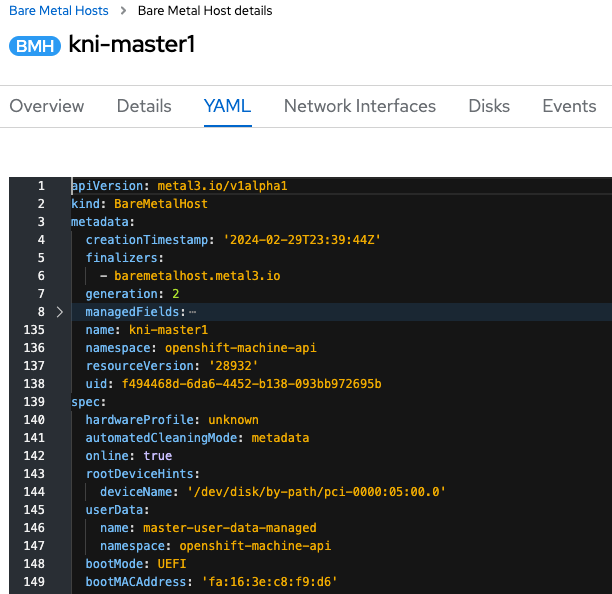Select the YAML tab
The image size is (612, 594).
pos(227,106)
